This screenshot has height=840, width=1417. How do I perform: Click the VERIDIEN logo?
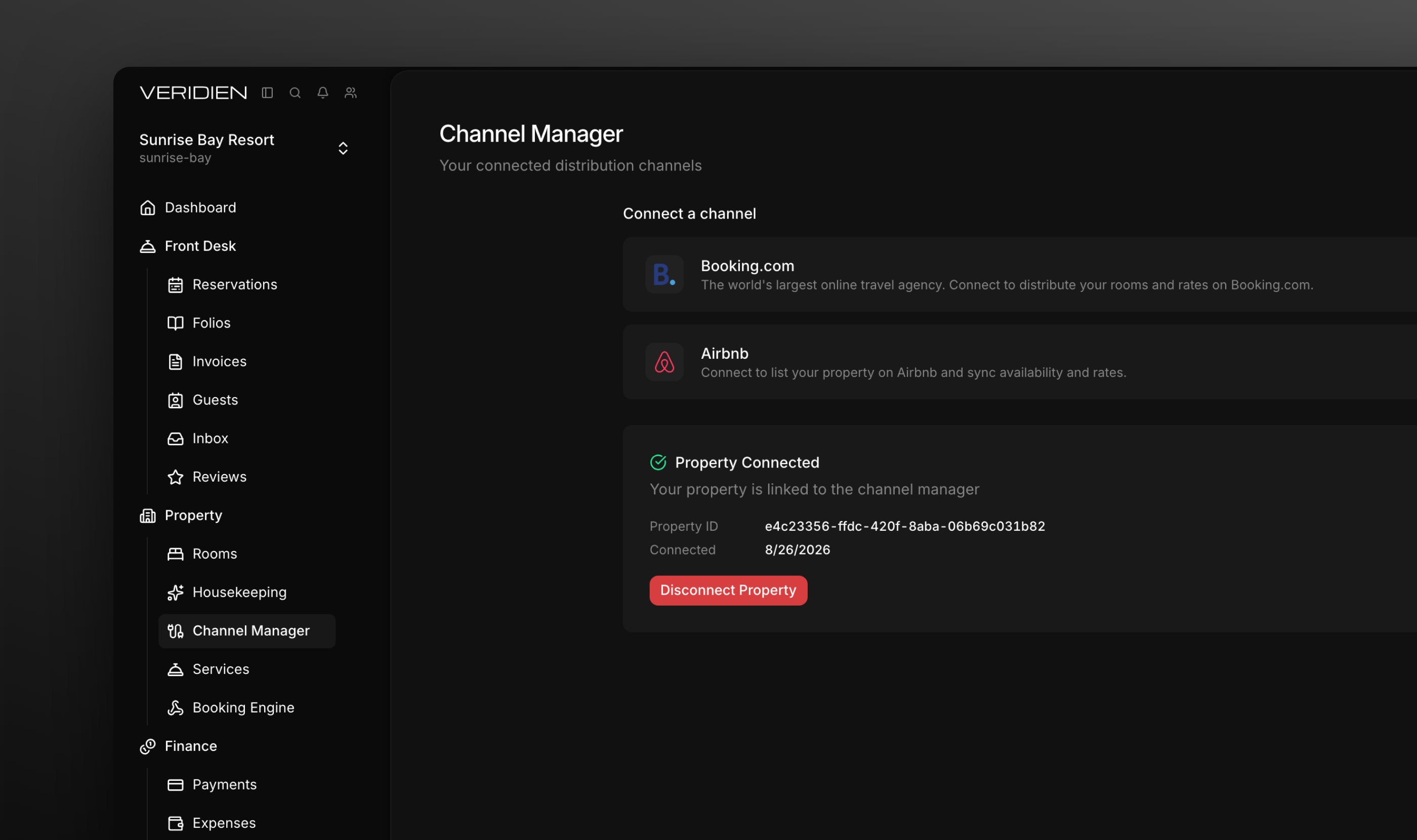click(193, 92)
